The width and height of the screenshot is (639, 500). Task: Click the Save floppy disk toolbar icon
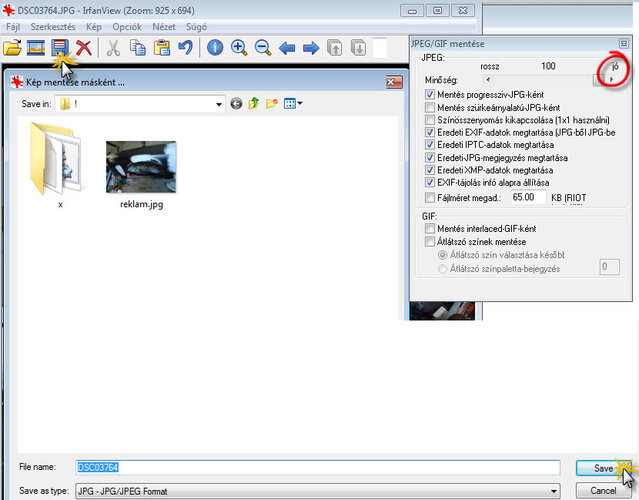coord(61,47)
